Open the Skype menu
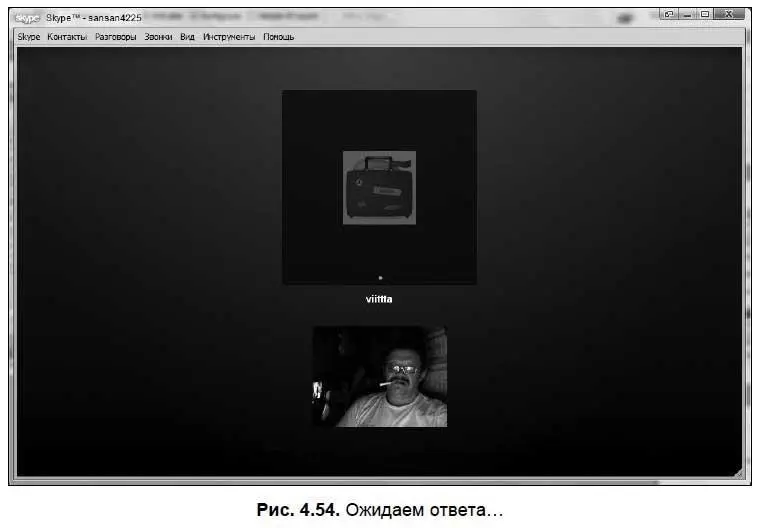Viewport: 761px width, 528px height. pyautogui.click(x=28, y=37)
